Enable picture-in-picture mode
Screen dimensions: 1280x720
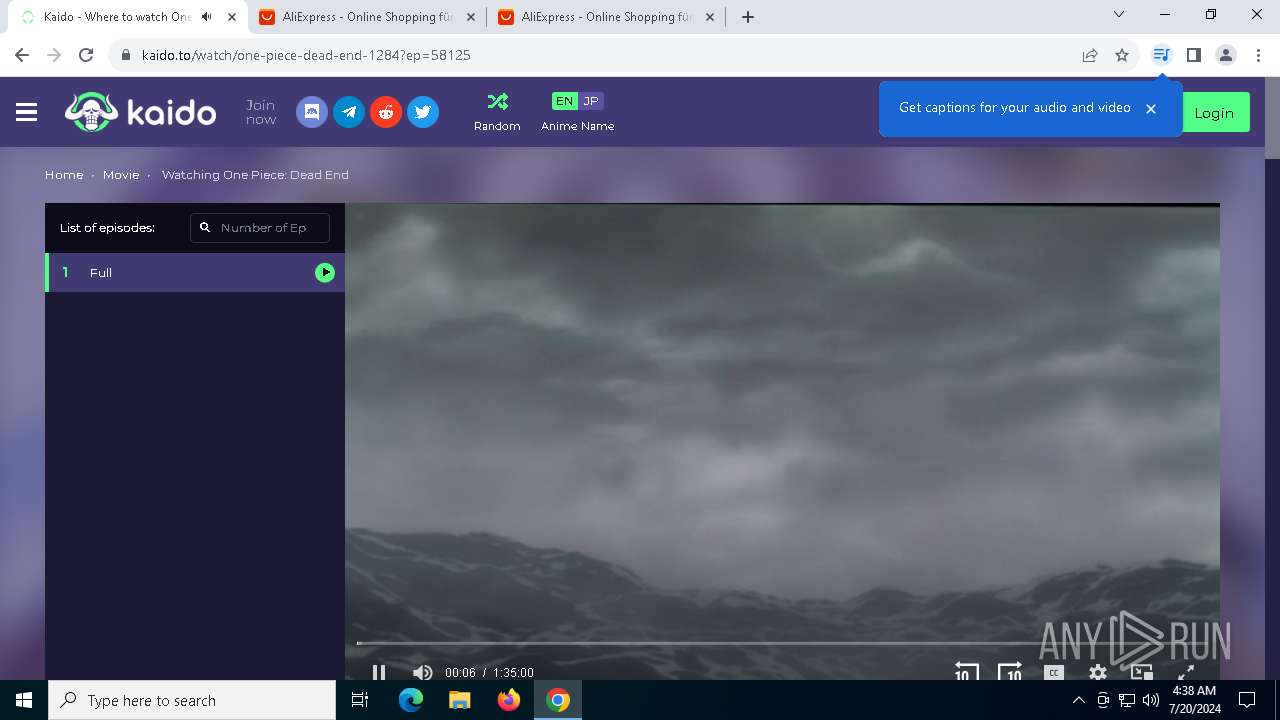point(1142,673)
